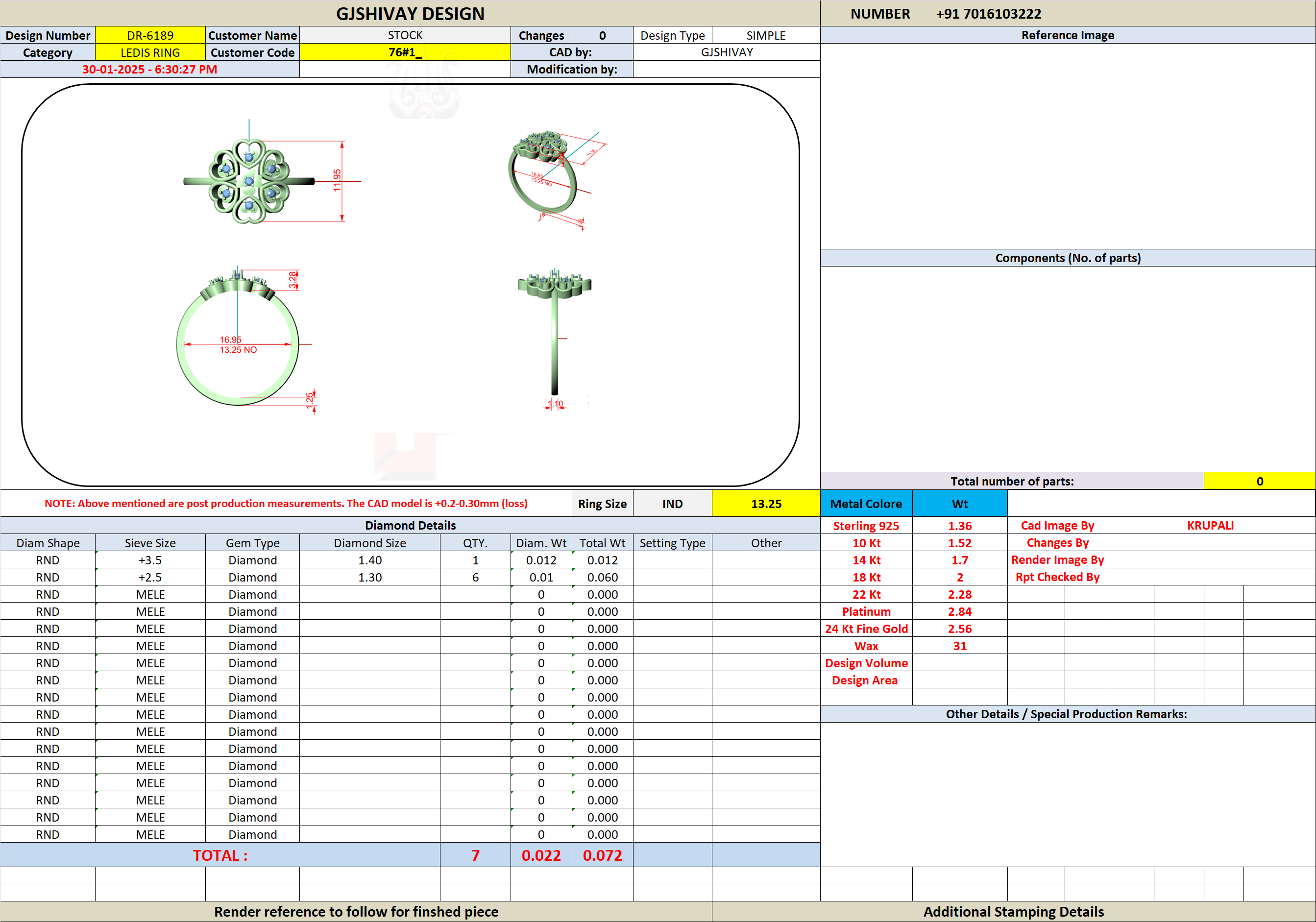This screenshot has height=922, width=1316.
Task: Select the Sterling 925 row label
Action: 866,526
